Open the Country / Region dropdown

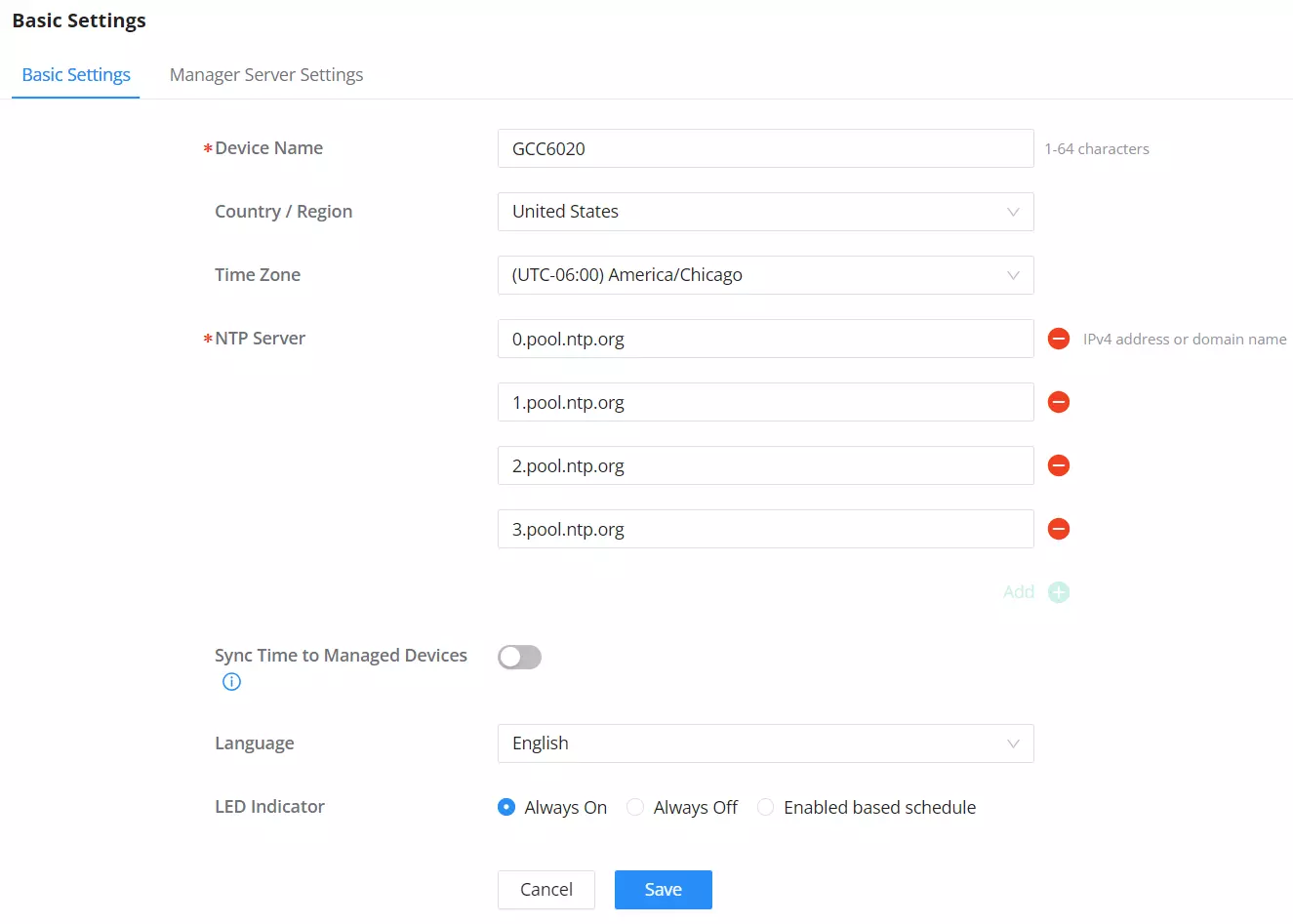point(765,212)
